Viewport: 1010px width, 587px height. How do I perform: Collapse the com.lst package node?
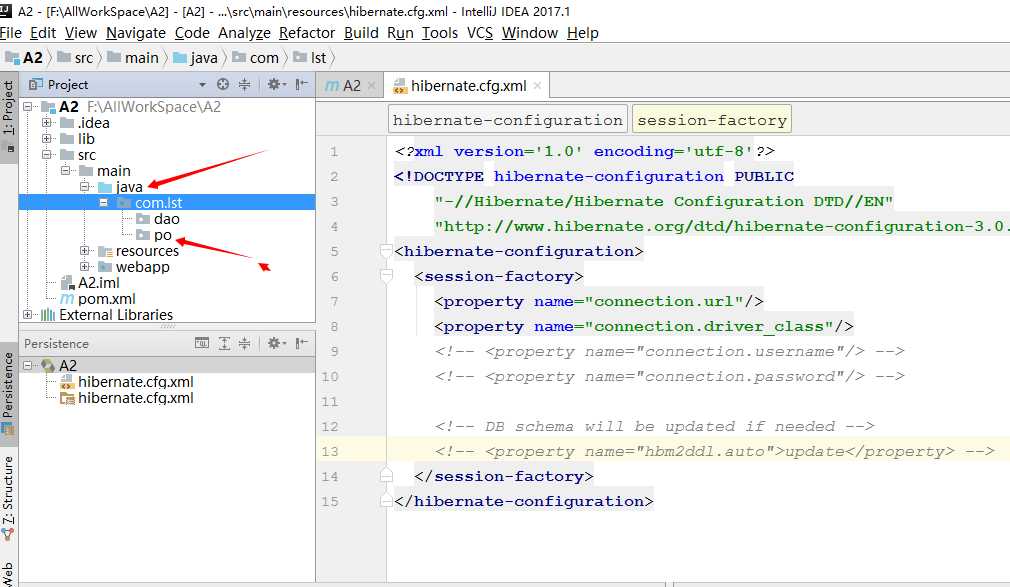click(x=103, y=202)
